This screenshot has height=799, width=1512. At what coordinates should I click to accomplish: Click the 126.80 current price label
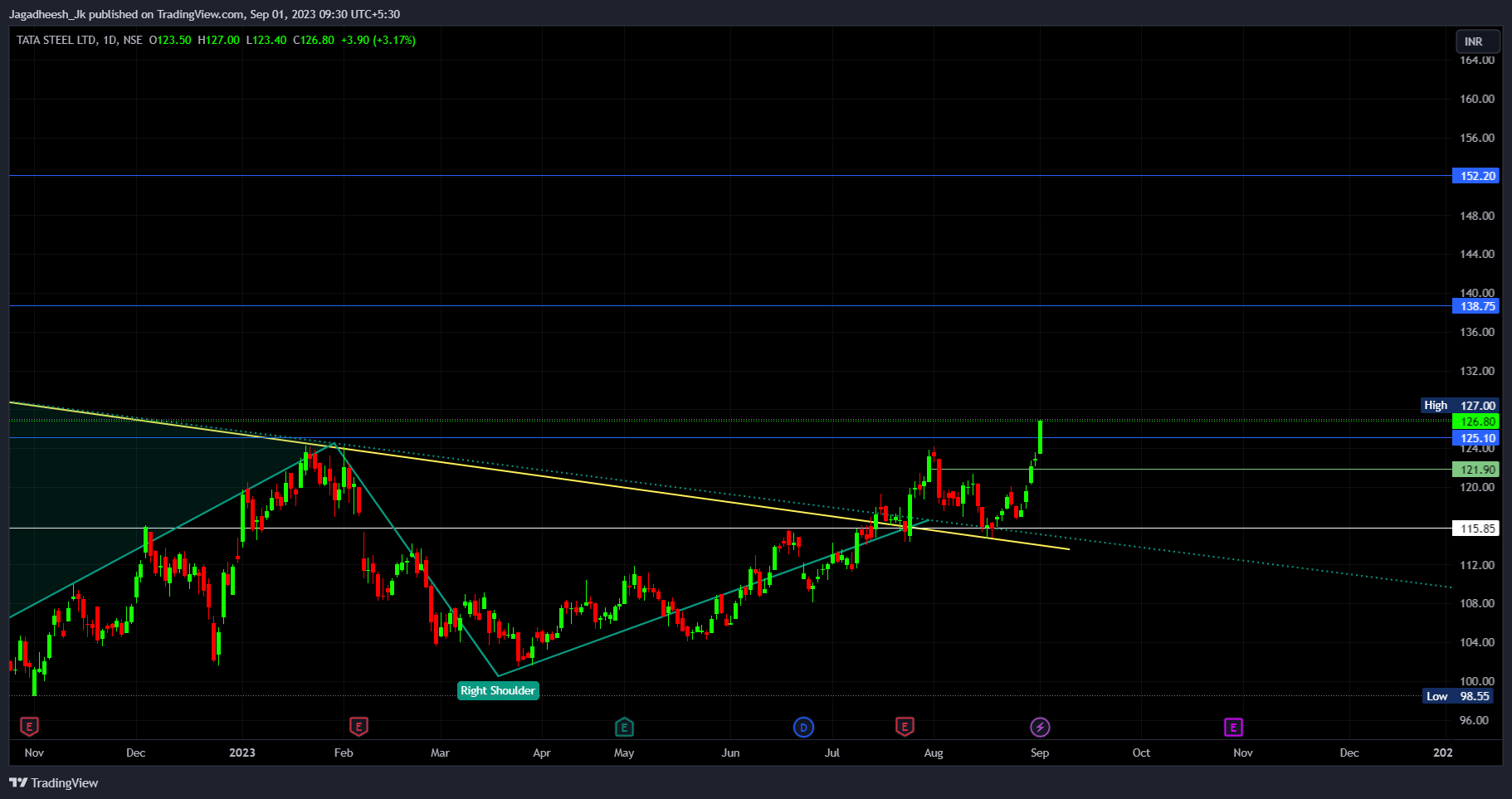point(1476,421)
